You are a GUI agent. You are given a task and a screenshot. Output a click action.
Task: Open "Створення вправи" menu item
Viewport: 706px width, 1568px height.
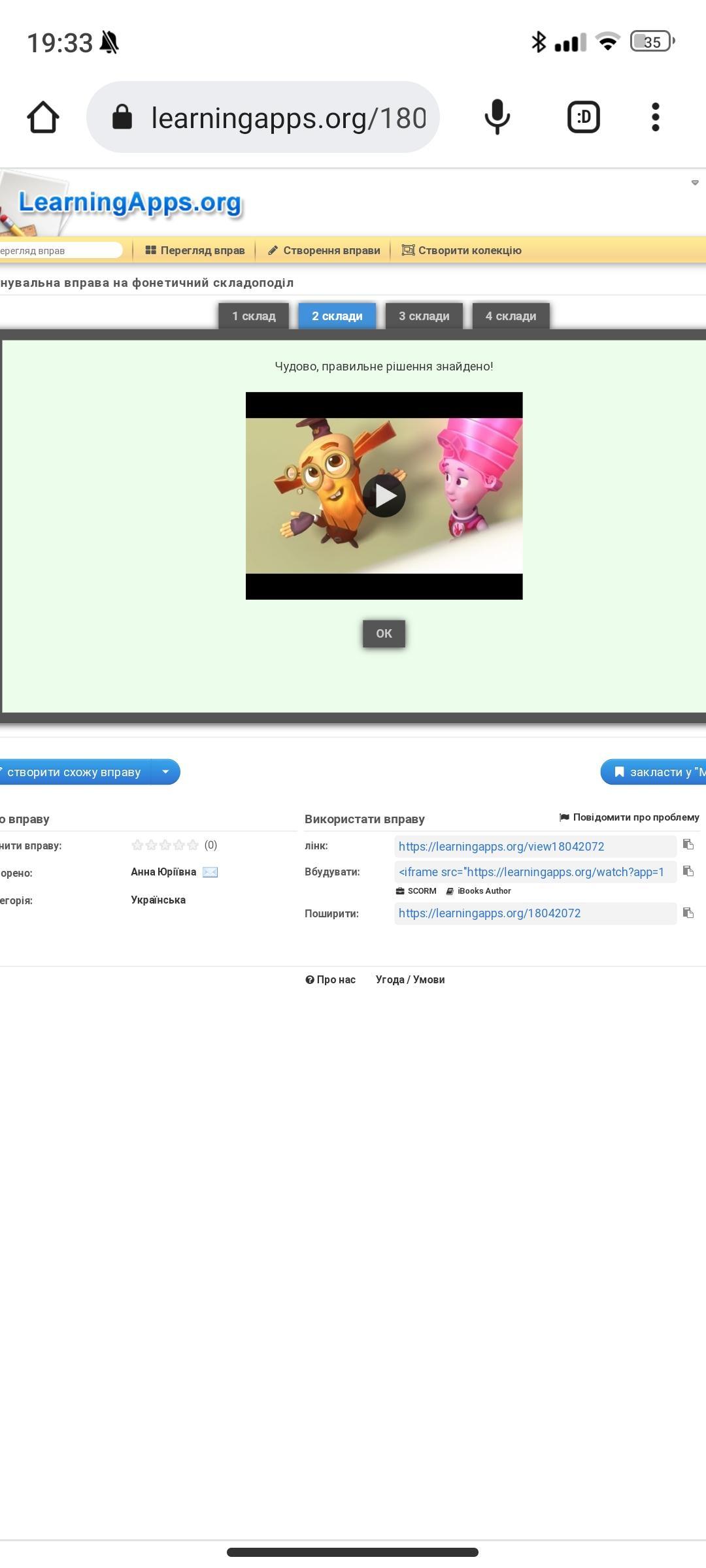[324, 250]
